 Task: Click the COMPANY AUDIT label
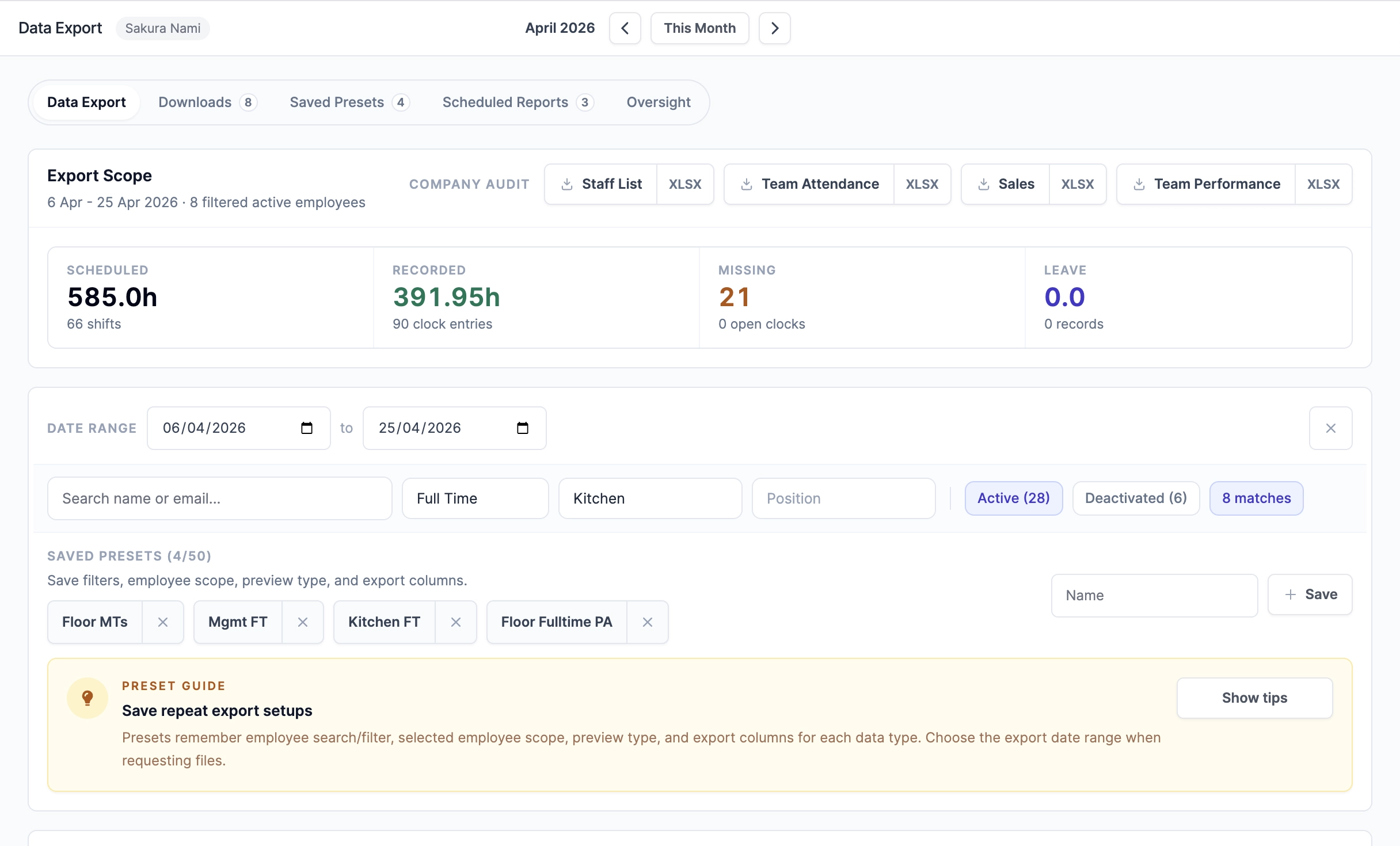[469, 184]
